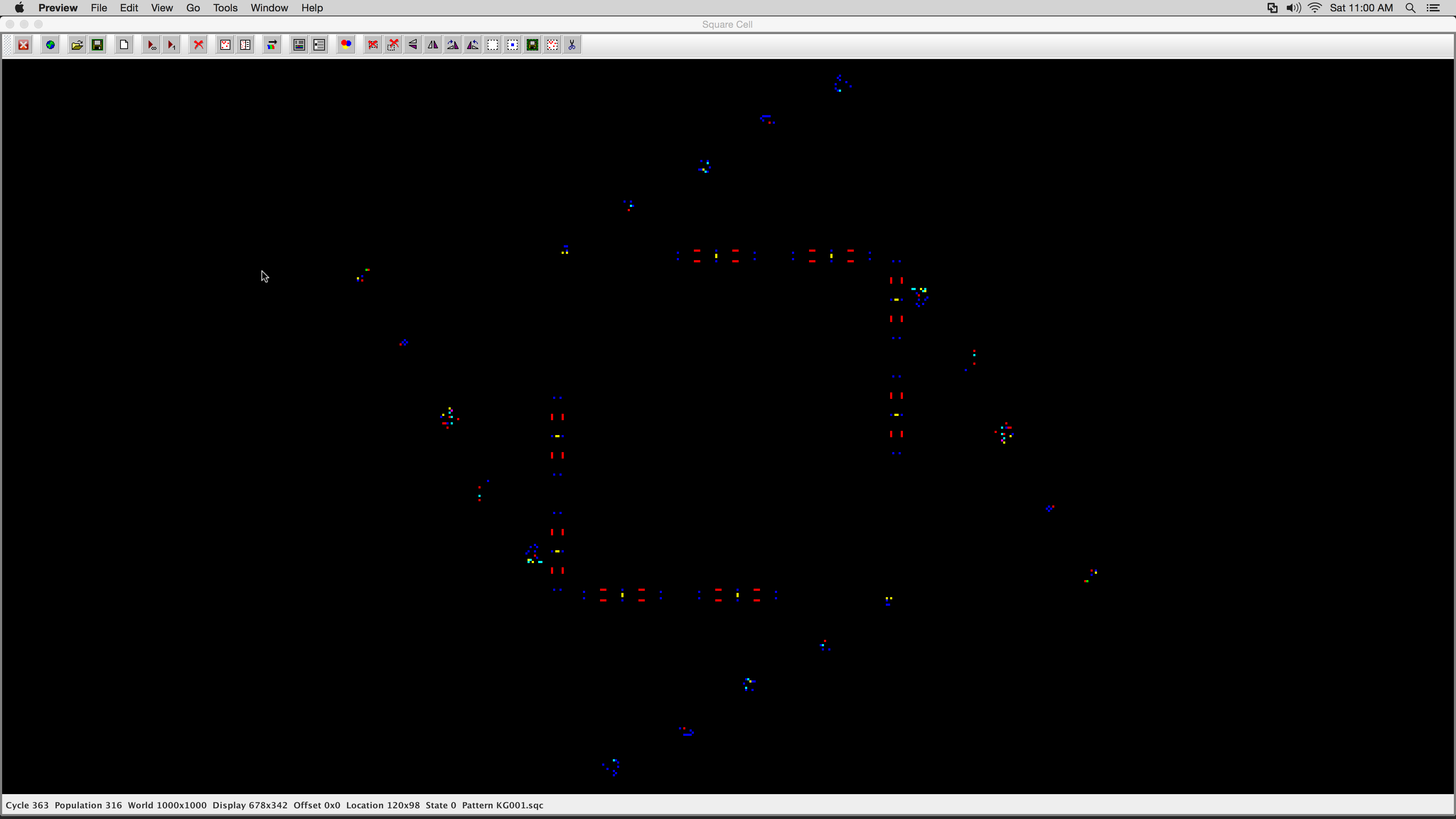The width and height of the screenshot is (1456, 819).
Task: Click the Spotlight search magnifier icon
Action: coord(1410,8)
